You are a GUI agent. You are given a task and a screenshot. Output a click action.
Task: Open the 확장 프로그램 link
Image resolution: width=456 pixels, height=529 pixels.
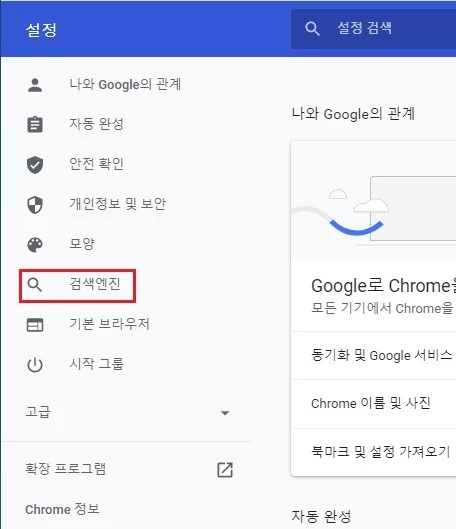(x=66, y=469)
